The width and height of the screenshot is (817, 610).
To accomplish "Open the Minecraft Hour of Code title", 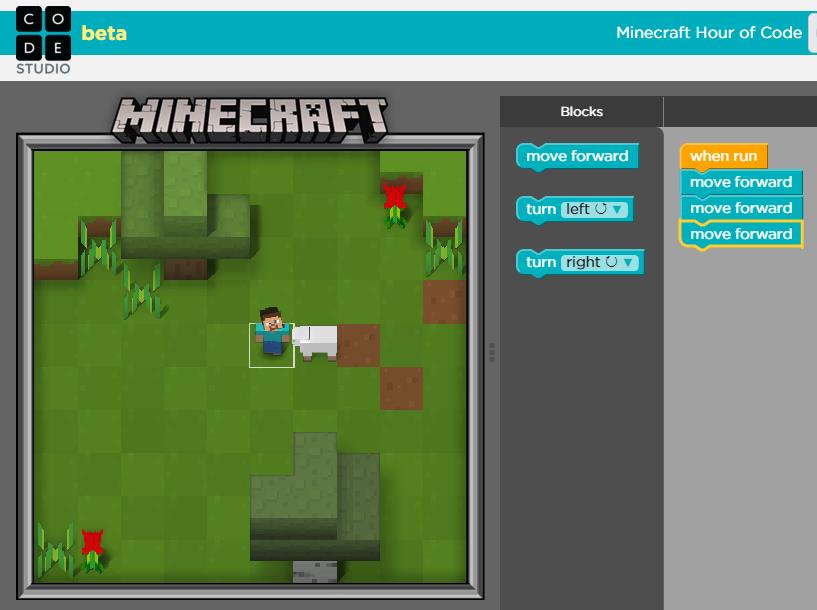I will pos(709,33).
